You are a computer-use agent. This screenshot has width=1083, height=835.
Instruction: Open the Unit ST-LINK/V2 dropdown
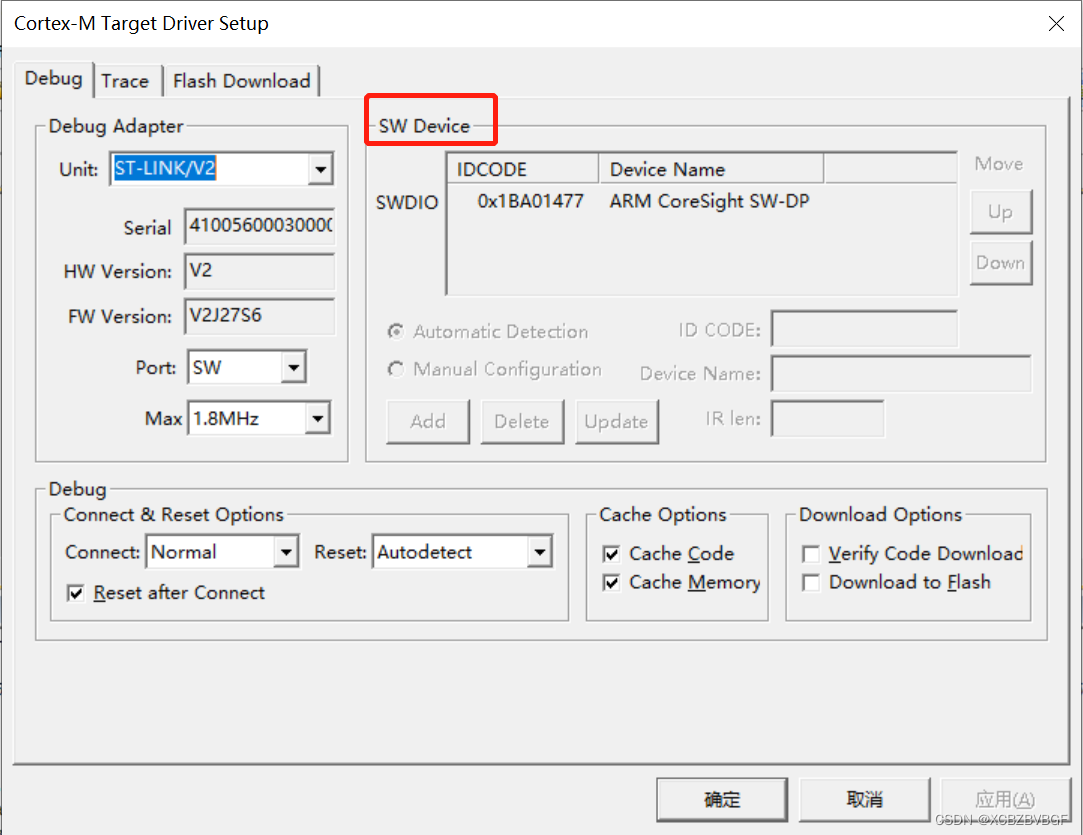pos(320,169)
